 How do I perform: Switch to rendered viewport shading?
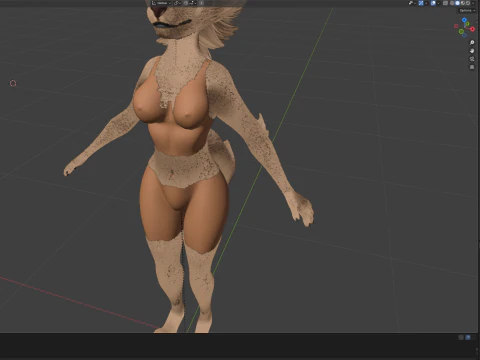pos(468,3)
